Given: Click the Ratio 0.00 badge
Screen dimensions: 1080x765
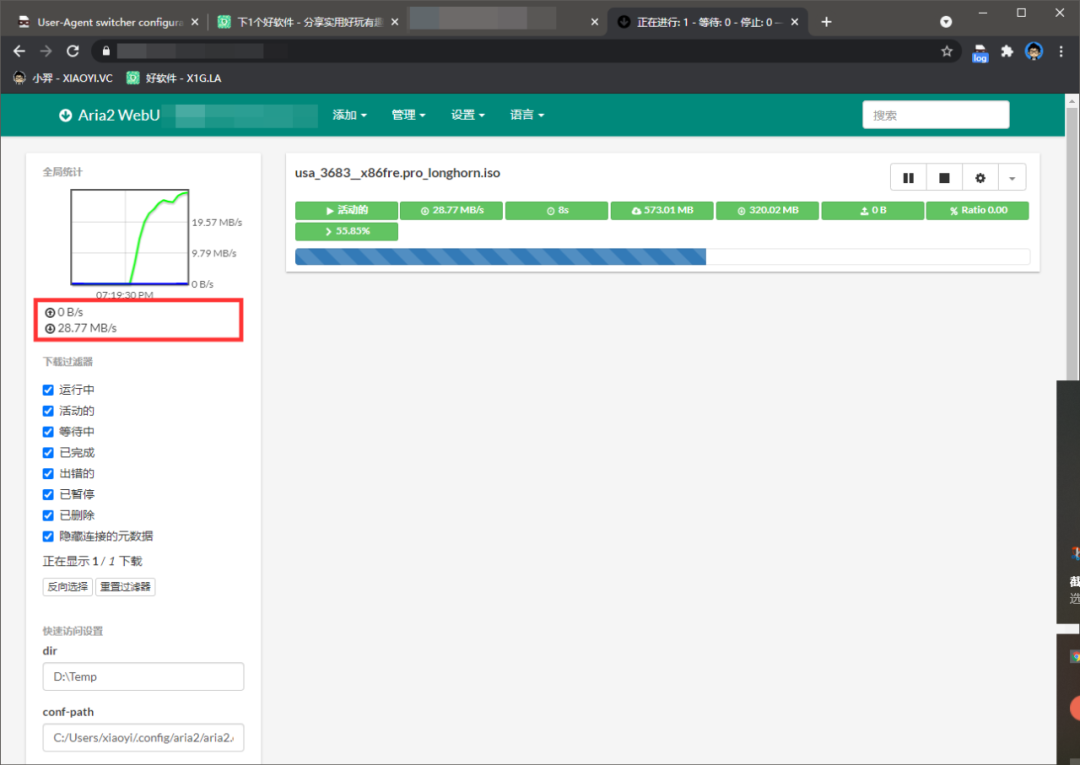Looking at the screenshot, I should [977, 211].
